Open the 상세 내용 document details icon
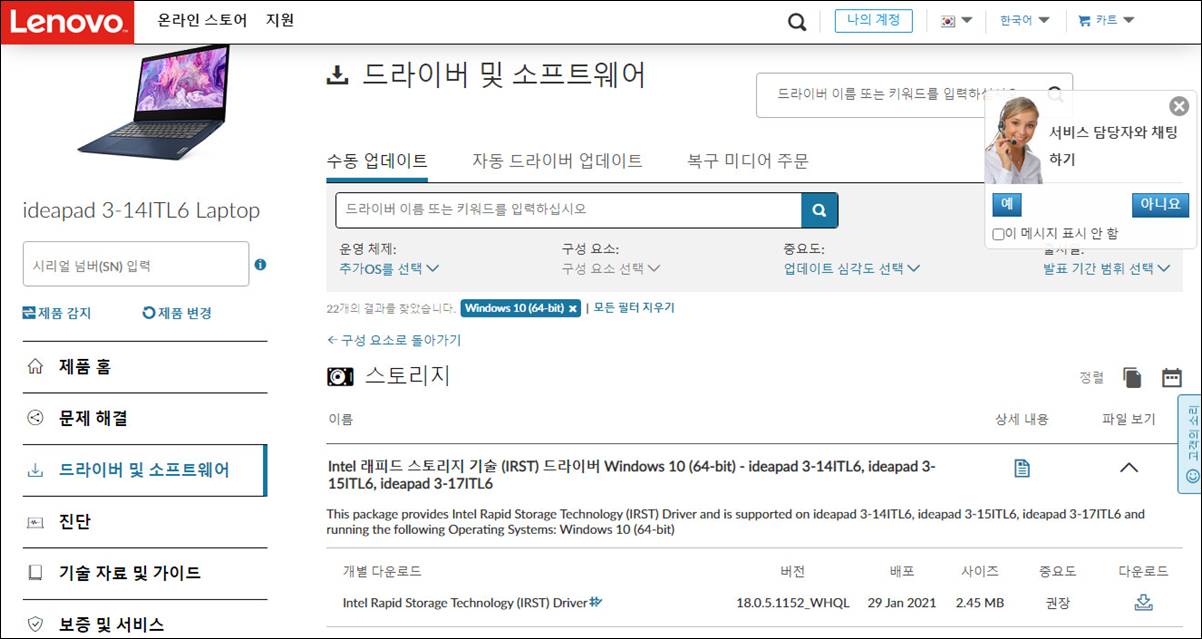1202x639 pixels. (1022, 468)
